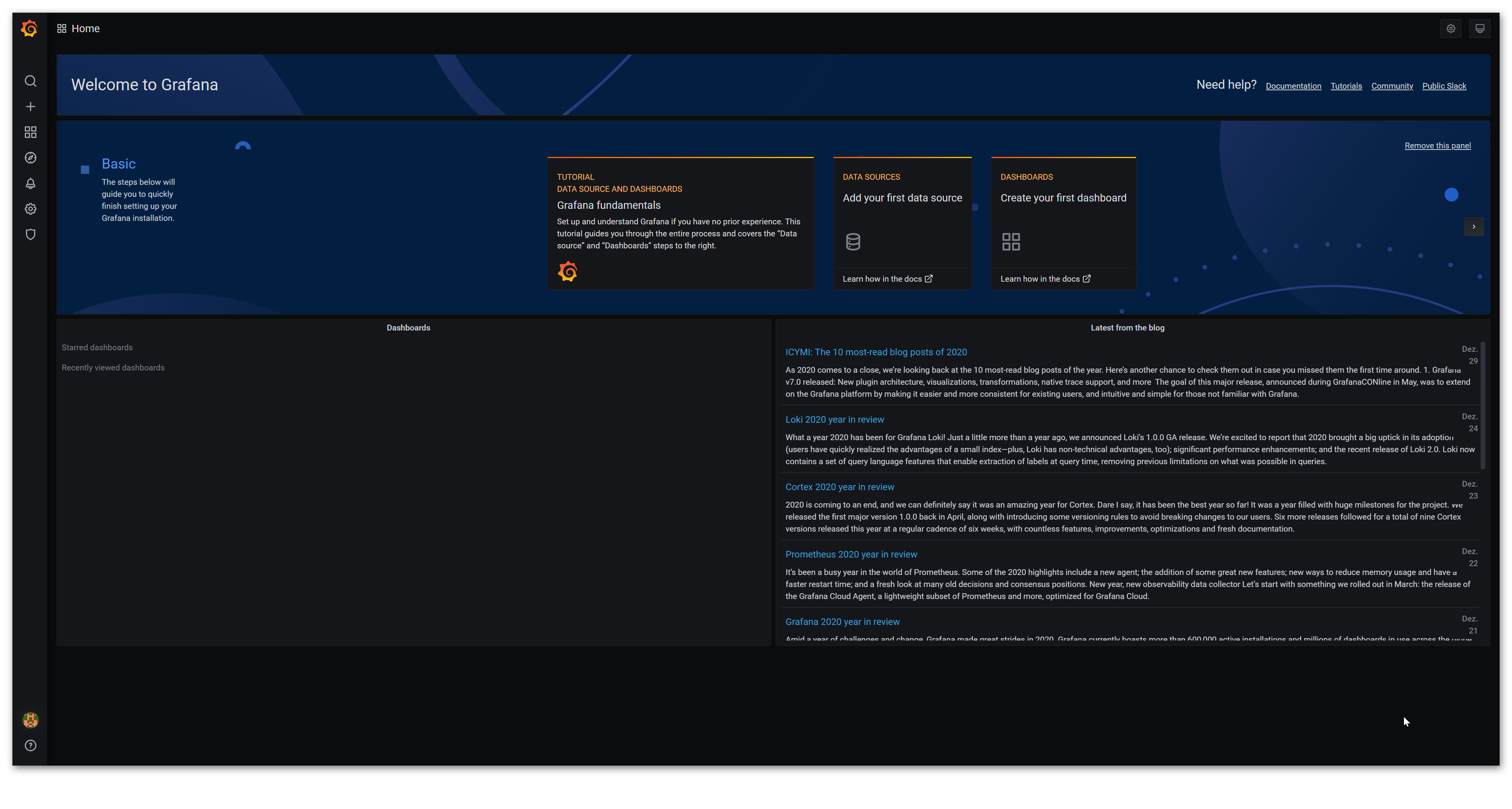Click Recently viewed dashboards label
This screenshot has width=1512, height=809.
113,368
